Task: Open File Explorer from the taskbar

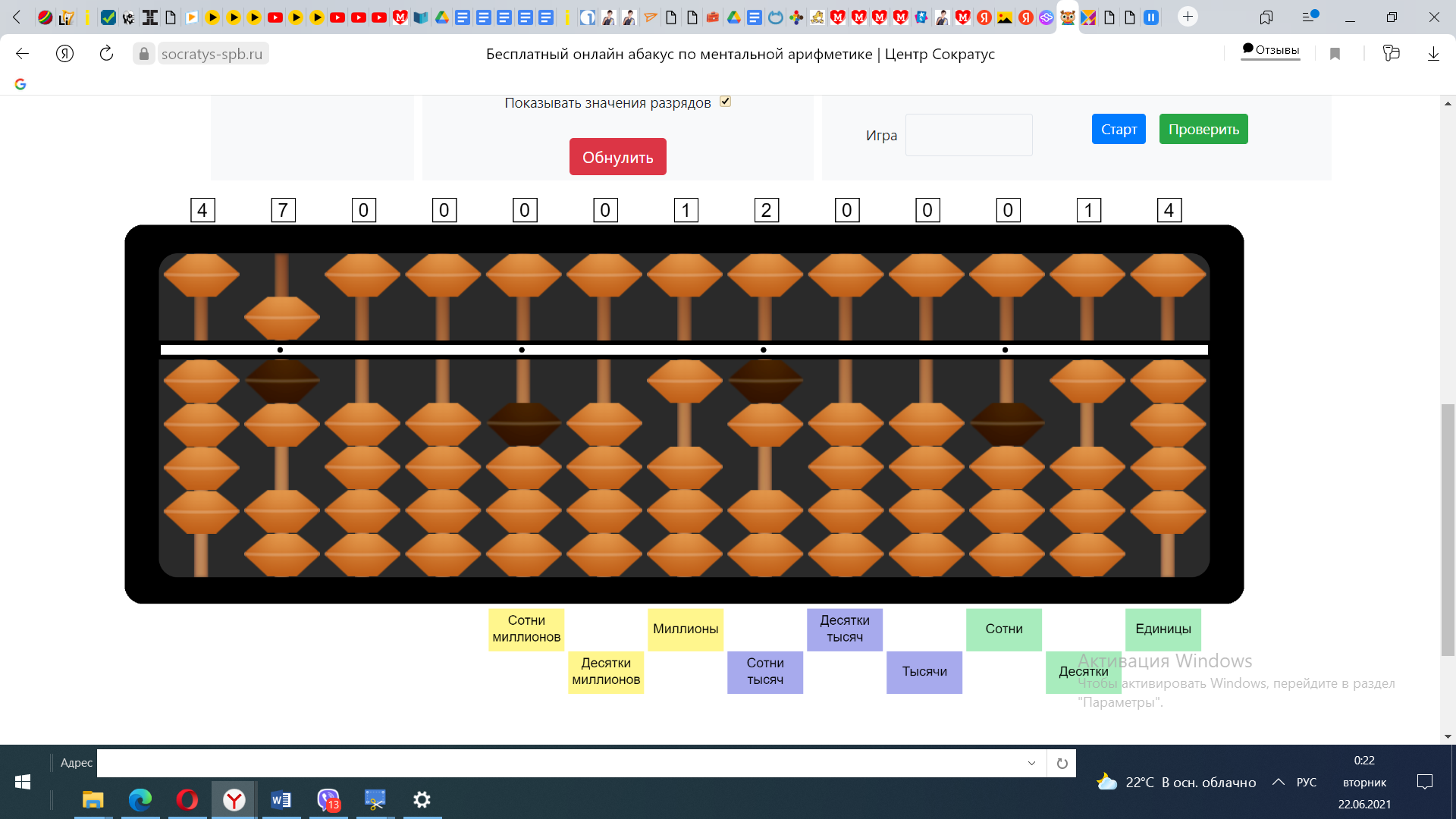Action: (x=93, y=800)
